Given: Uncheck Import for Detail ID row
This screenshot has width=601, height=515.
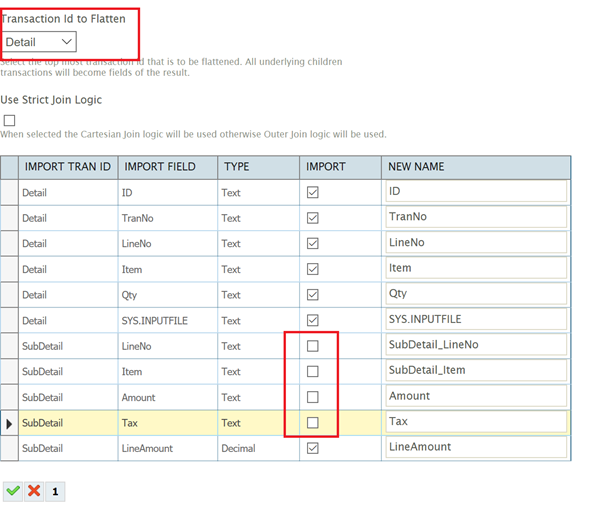Looking at the screenshot, I should click(x=312, y=191).
